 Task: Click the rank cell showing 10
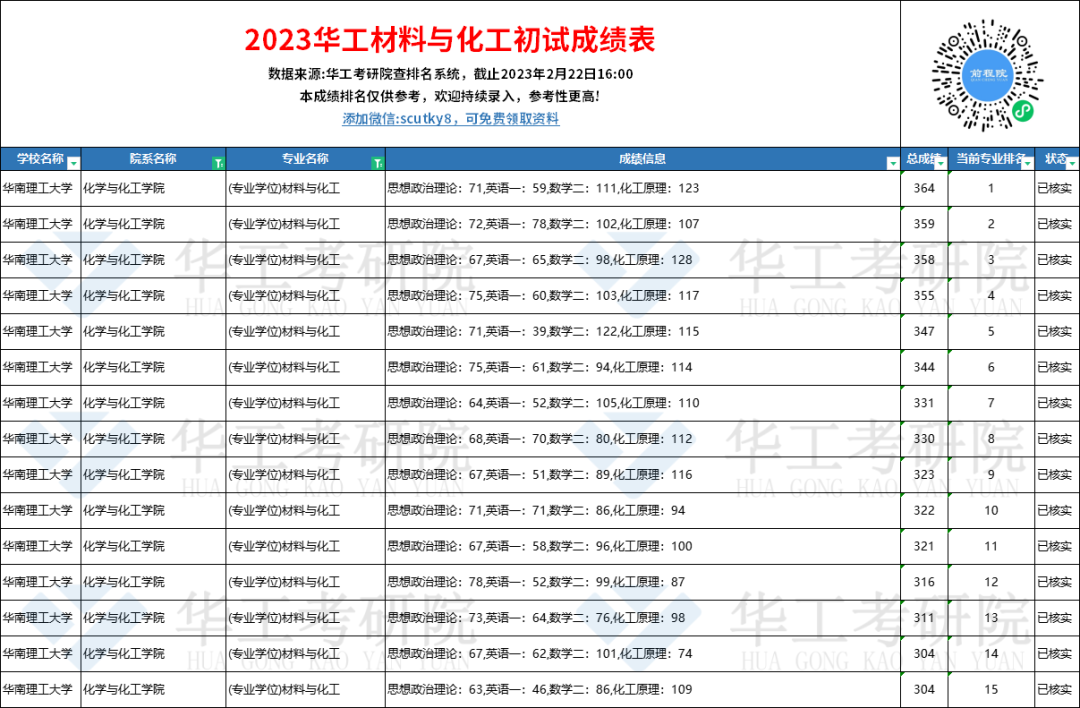click(x=991, y=510)
